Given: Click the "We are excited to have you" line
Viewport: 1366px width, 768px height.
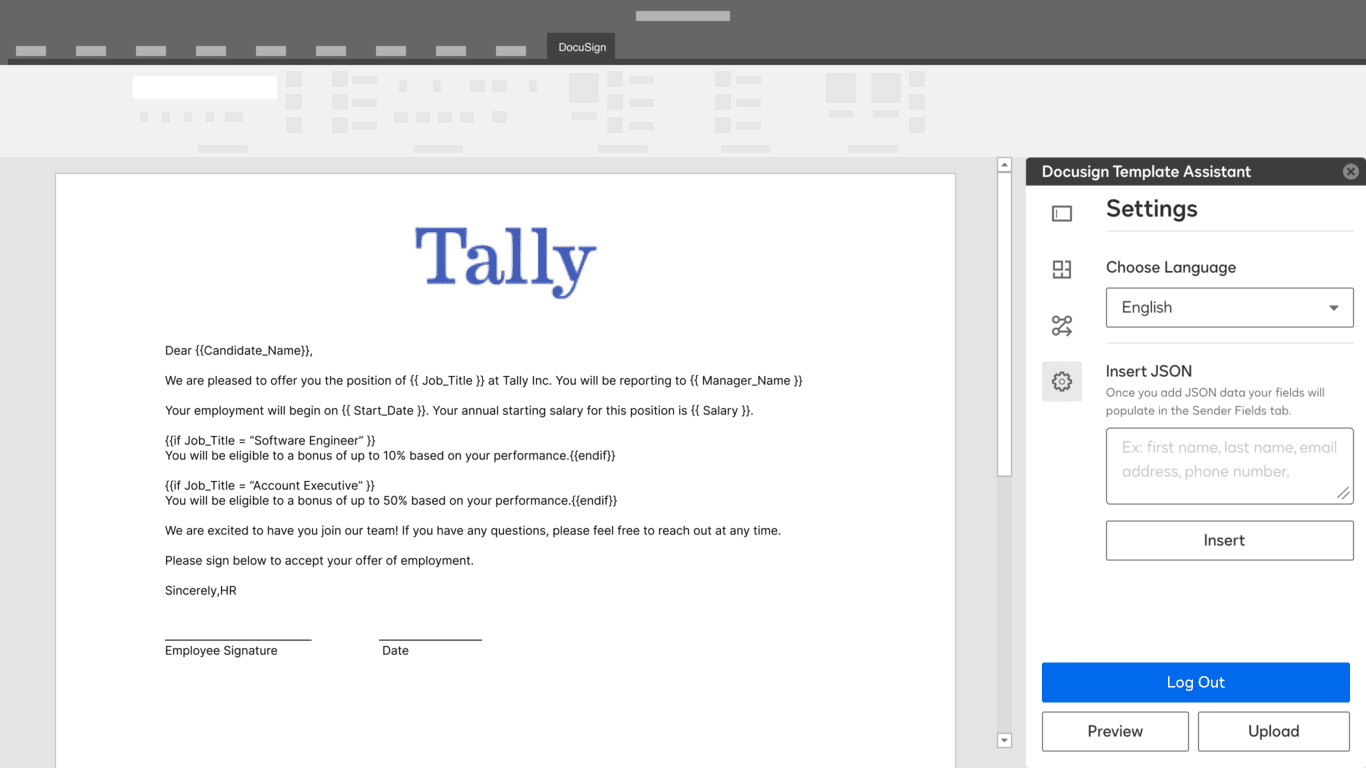Looking at the screenshot, I should click(x=473, y=531).
